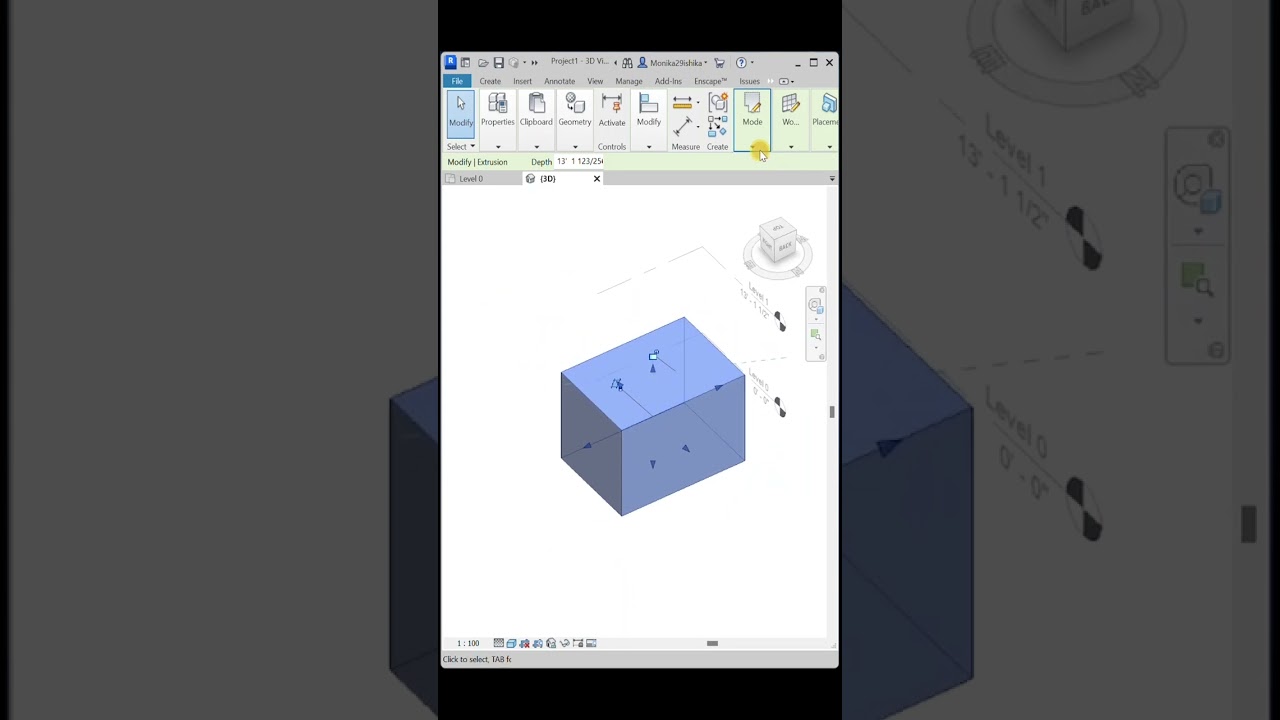The height and width of the screenshot is (720, 1280).
Task: Expand the Clipboard panel dropdown arrow
Action: (537, 147)
